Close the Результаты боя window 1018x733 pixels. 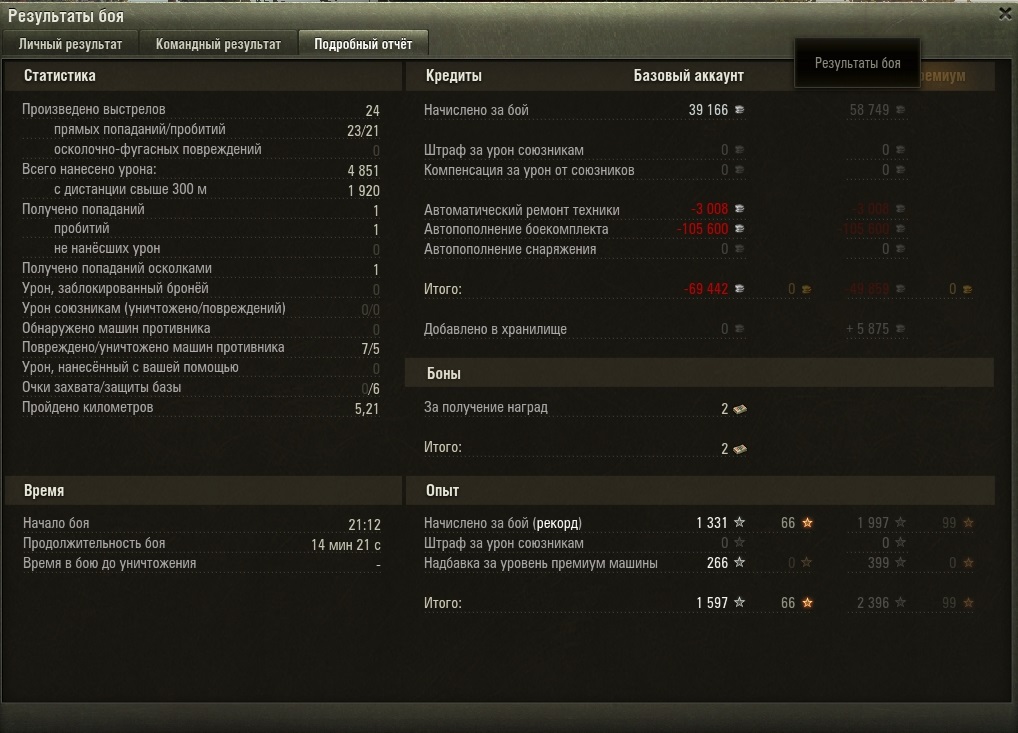tap(1006, 14)
